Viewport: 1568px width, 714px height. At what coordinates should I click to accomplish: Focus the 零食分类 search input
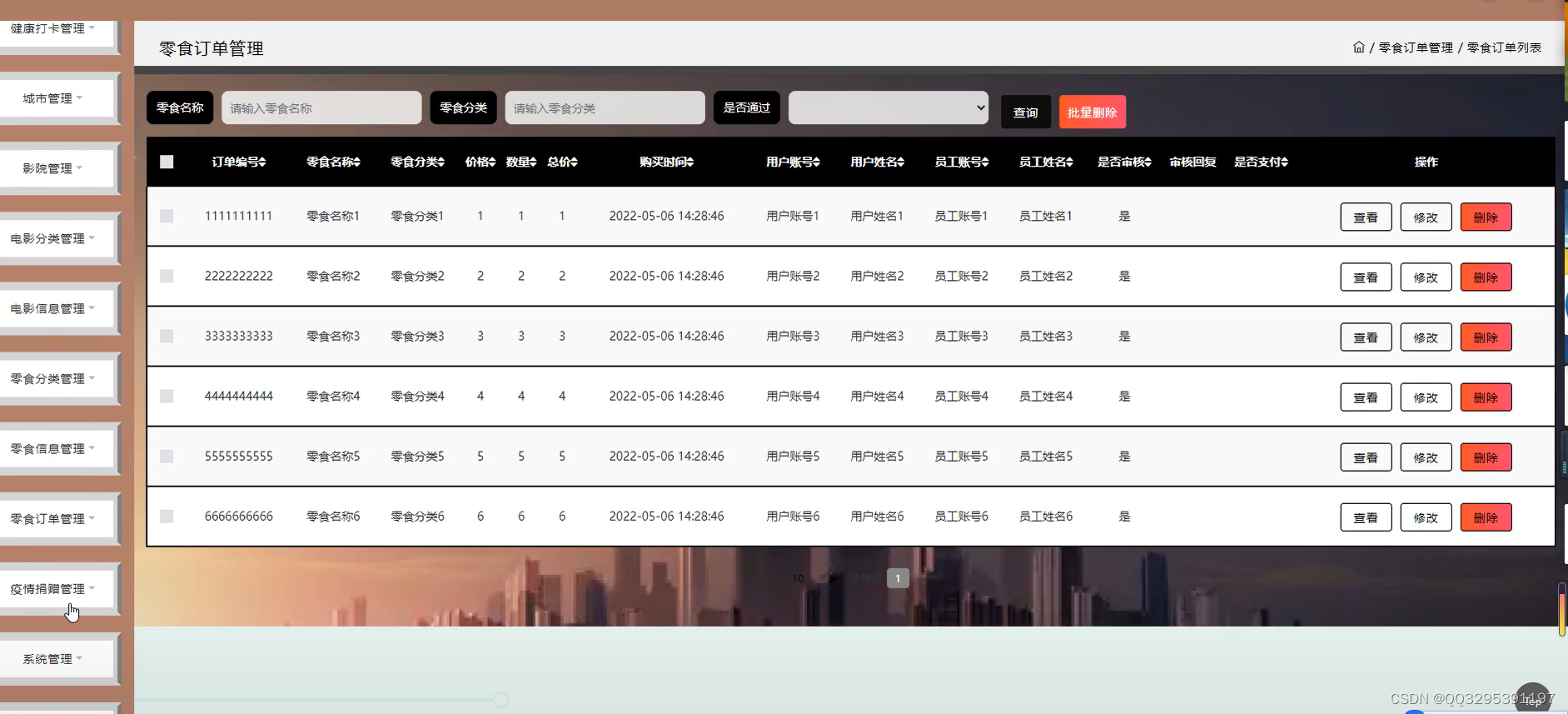coord(605,107)
